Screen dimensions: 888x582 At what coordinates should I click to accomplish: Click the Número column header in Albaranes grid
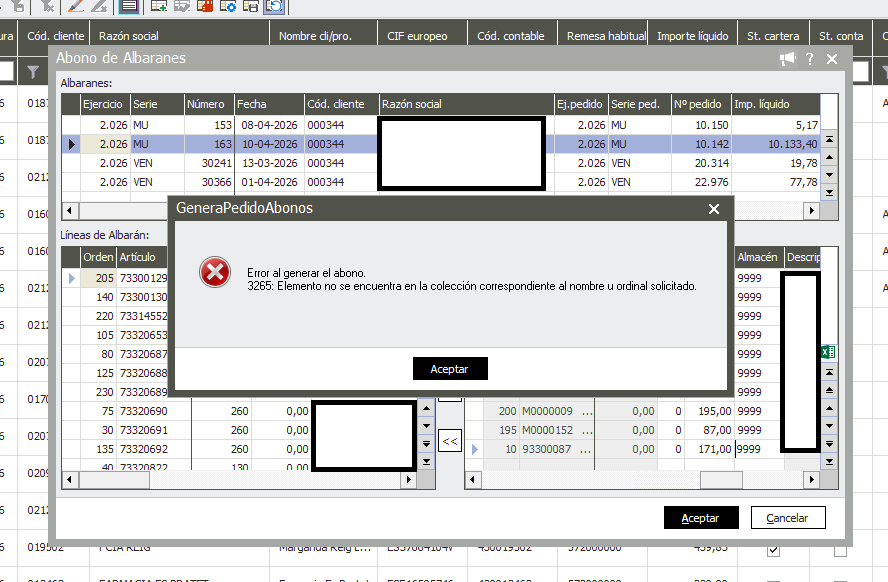click(208, 104)
